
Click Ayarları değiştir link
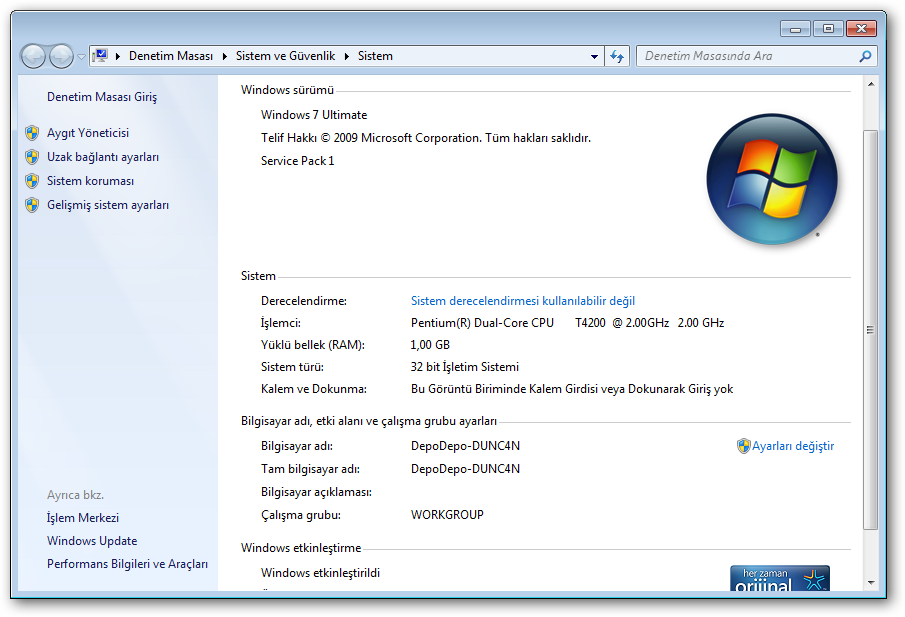[792, 446]
